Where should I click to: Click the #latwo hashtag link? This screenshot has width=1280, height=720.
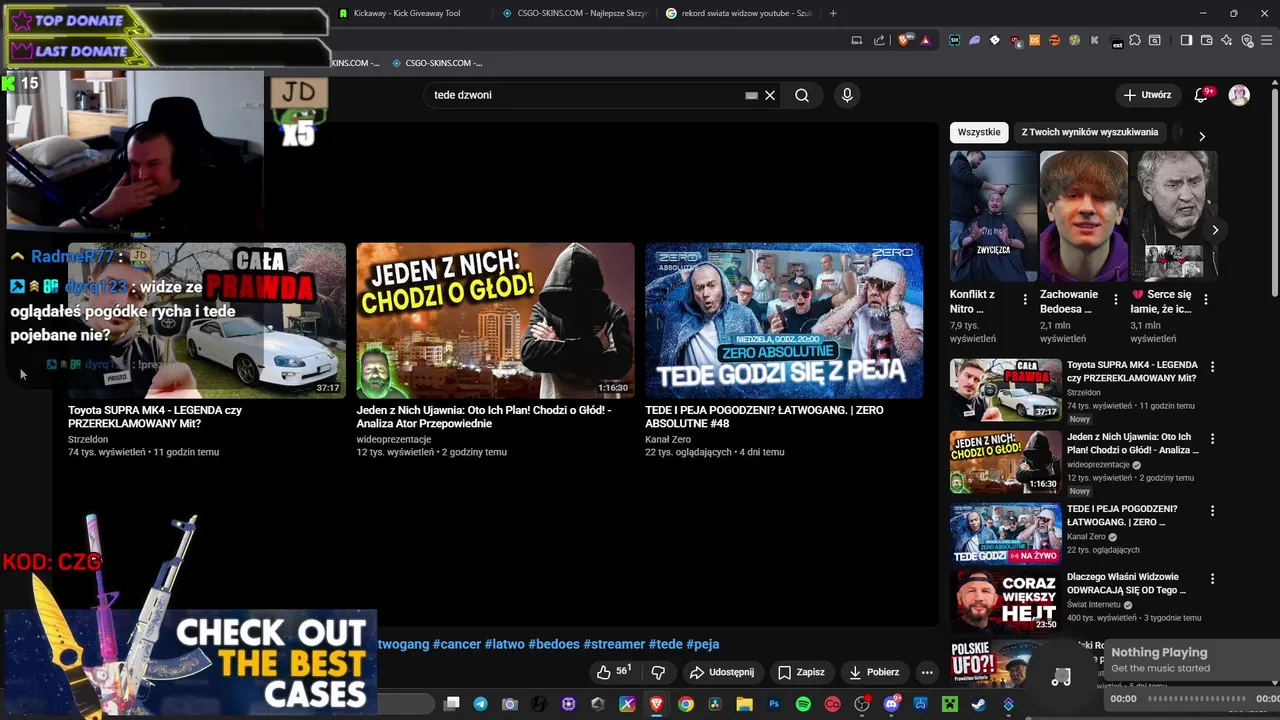pyautogui.click(x=504, y=644)
